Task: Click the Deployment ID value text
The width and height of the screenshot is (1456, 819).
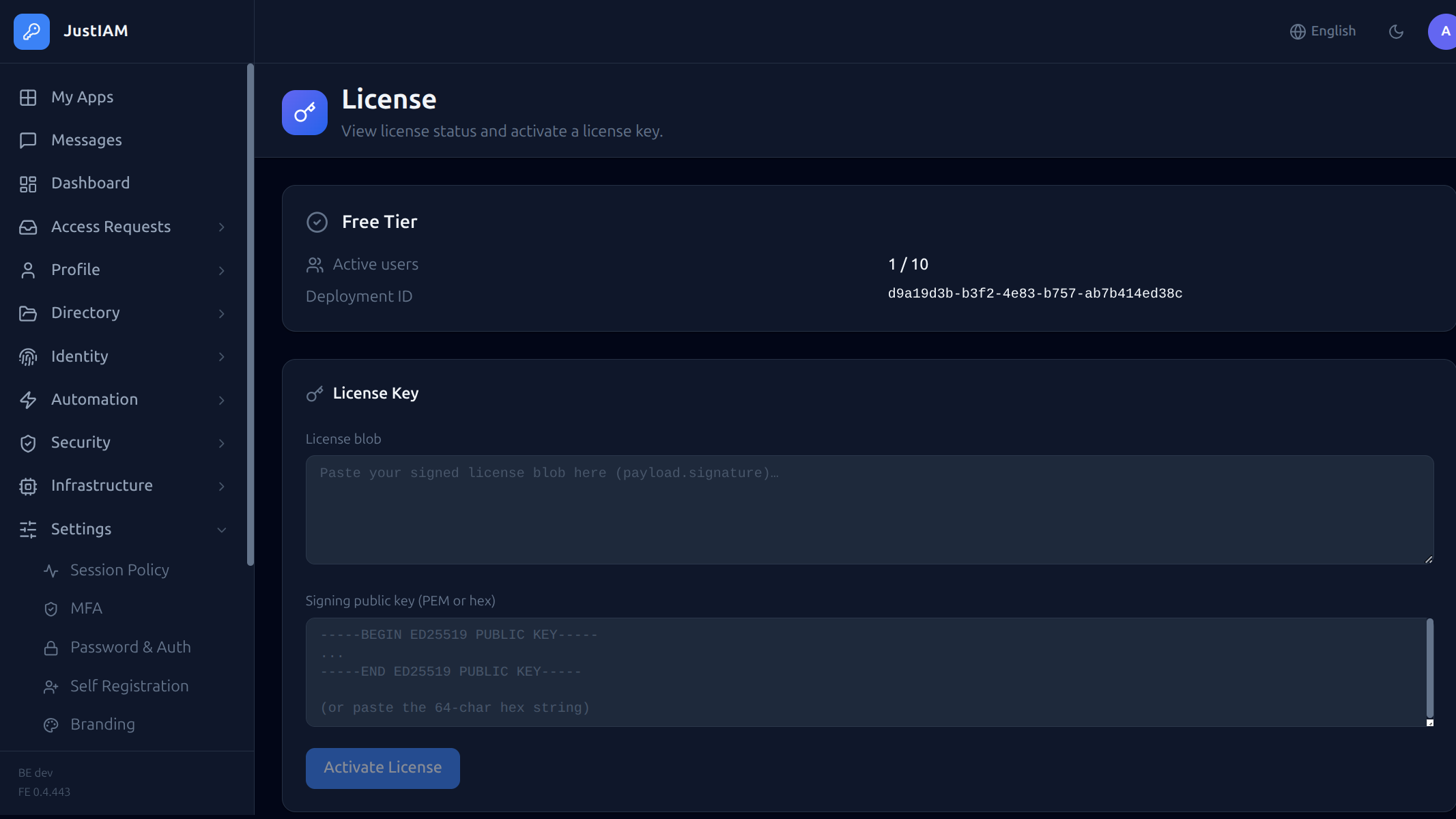Action: pyautogui.click(x=1035, y=293)
